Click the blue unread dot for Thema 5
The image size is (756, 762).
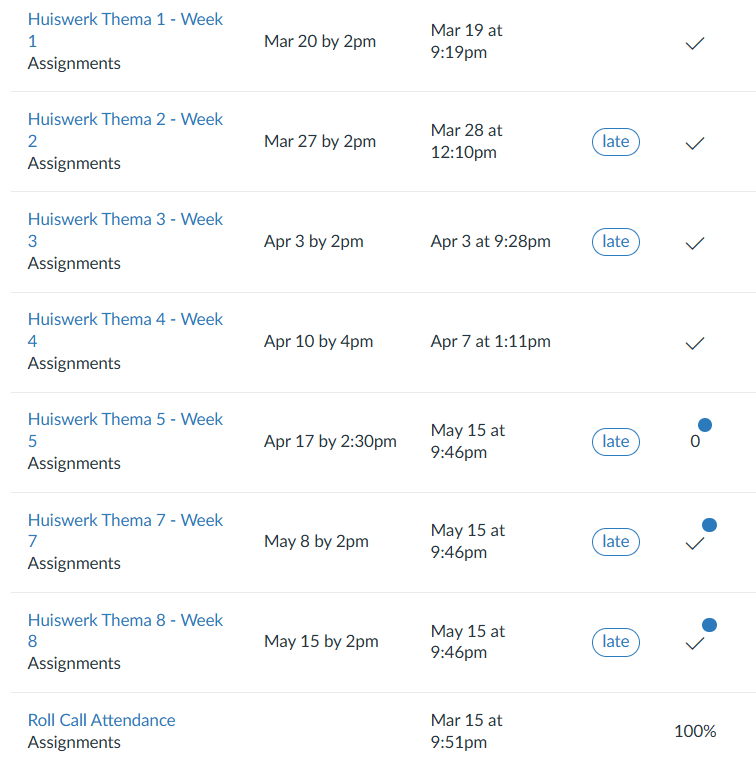(705, 425)
